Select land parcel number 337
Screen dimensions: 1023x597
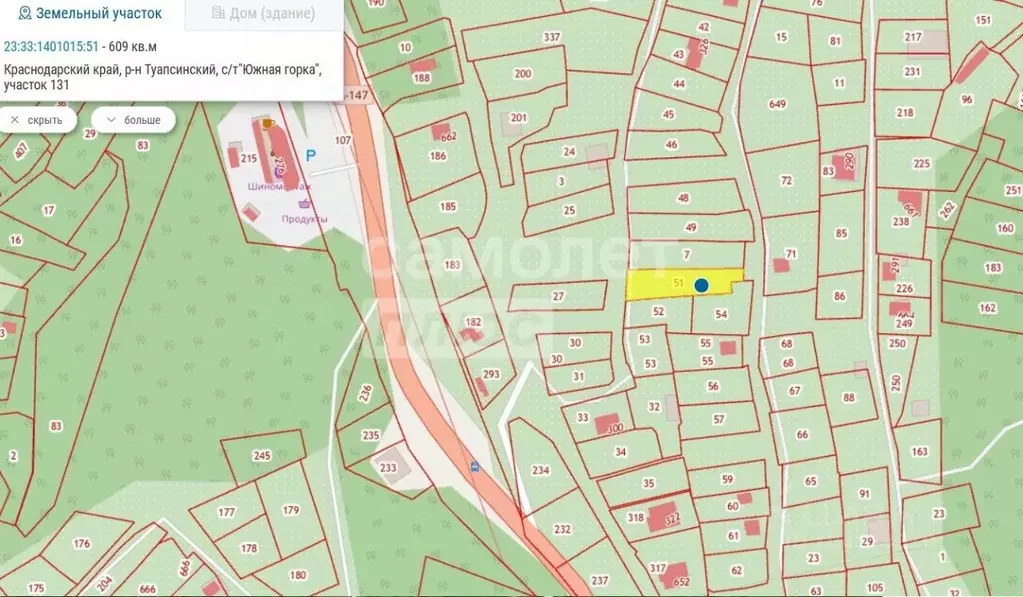click(551, 38)
